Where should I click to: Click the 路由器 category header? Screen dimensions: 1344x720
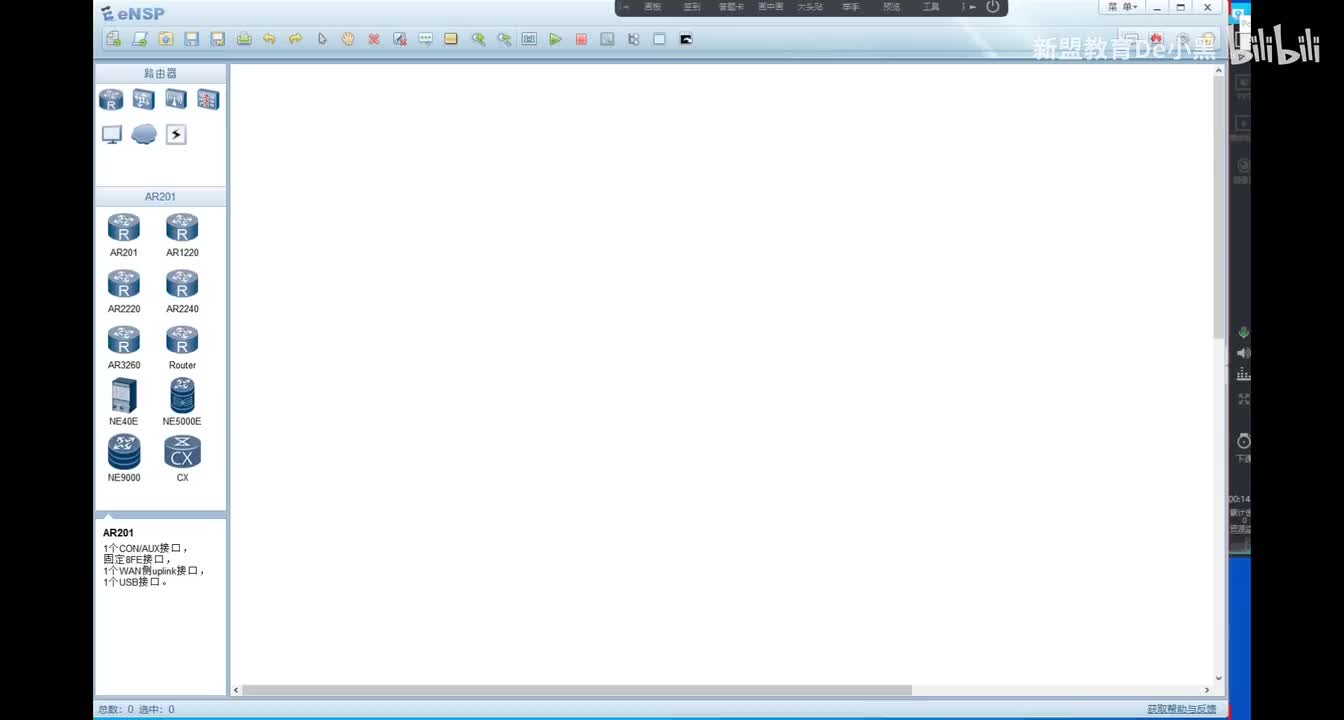coord(160,73)
